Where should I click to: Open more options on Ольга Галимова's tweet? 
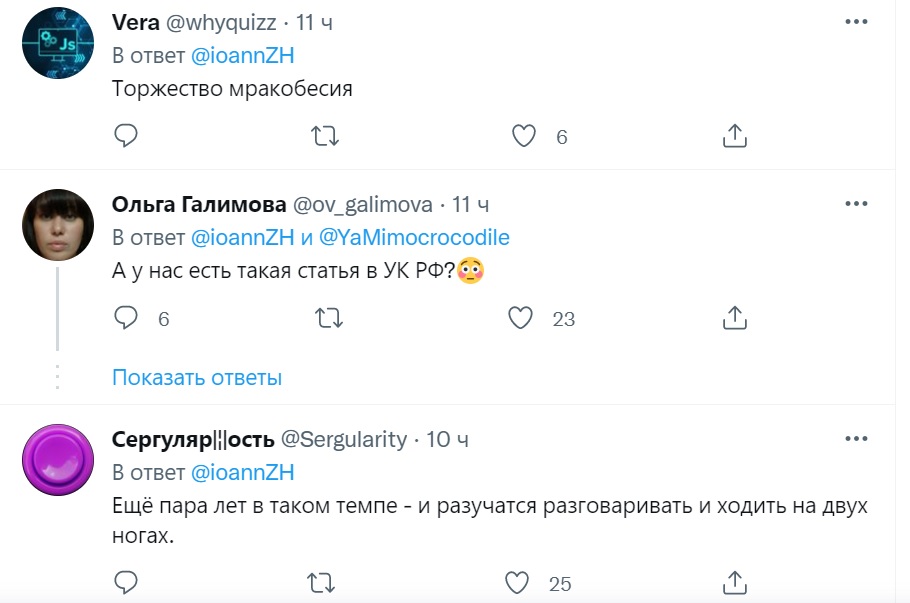(x=856, y=204)
